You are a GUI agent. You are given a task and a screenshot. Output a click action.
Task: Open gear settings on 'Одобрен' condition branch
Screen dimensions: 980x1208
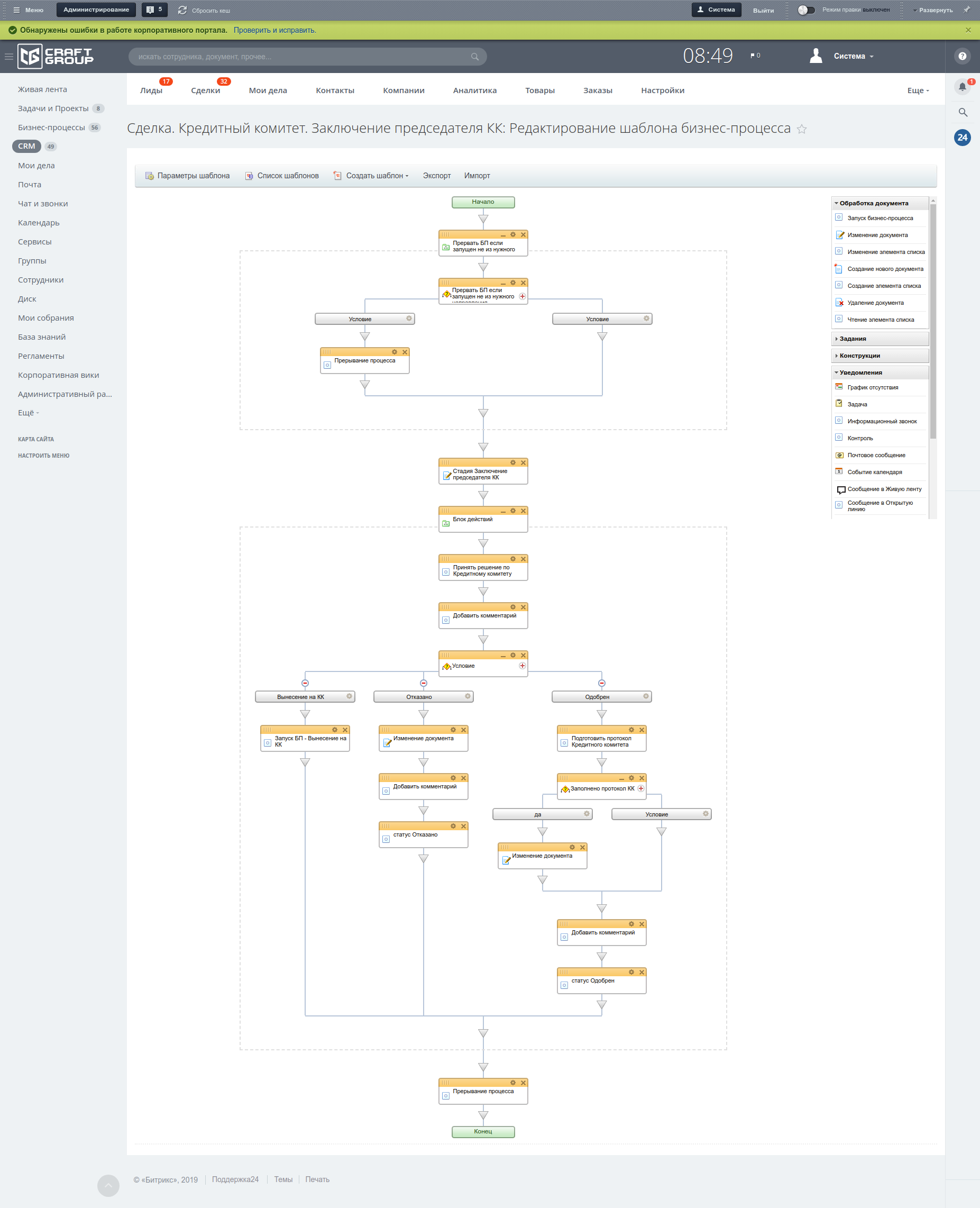click(x=646, y=696)
